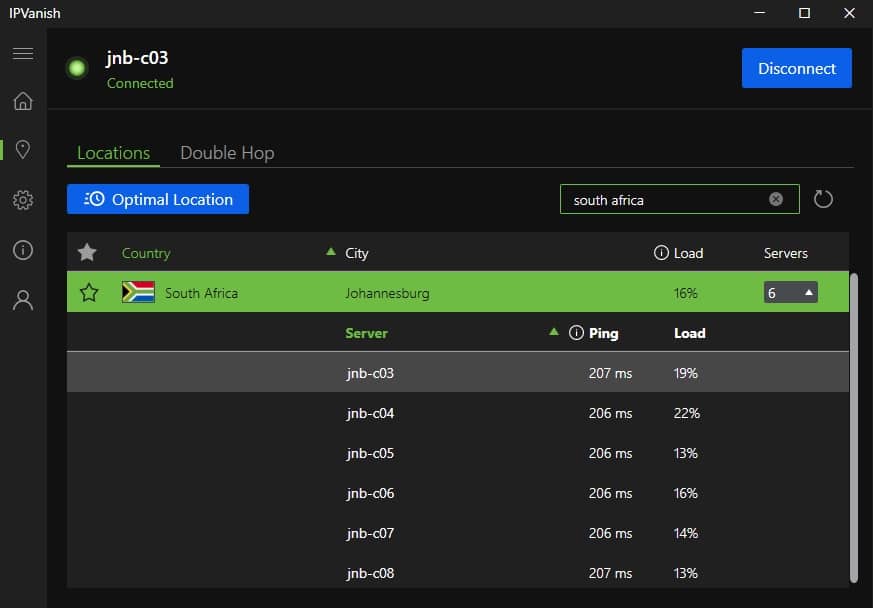Select server jnb-c07
The image size is (873, 608).
tap(458, 533)
